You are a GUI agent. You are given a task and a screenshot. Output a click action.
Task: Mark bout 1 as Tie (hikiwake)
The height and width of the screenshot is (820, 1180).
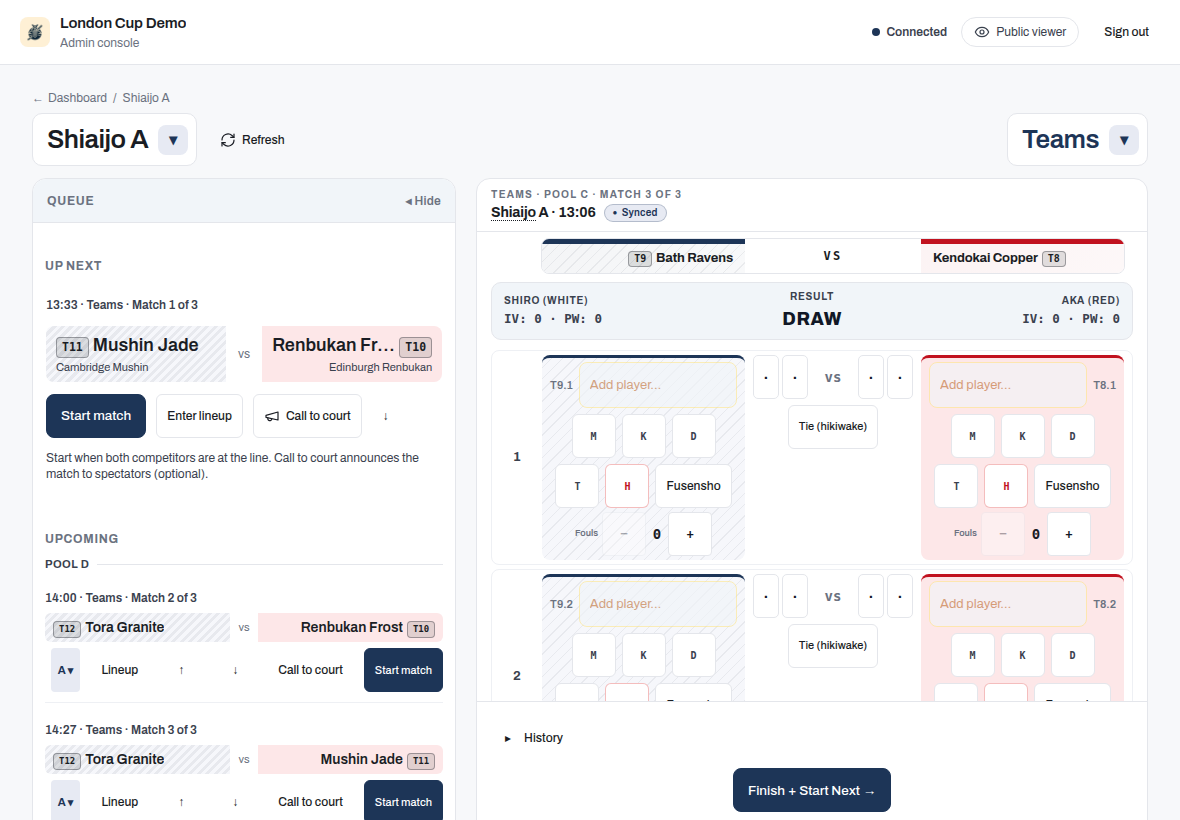click(x=832, y=427)
